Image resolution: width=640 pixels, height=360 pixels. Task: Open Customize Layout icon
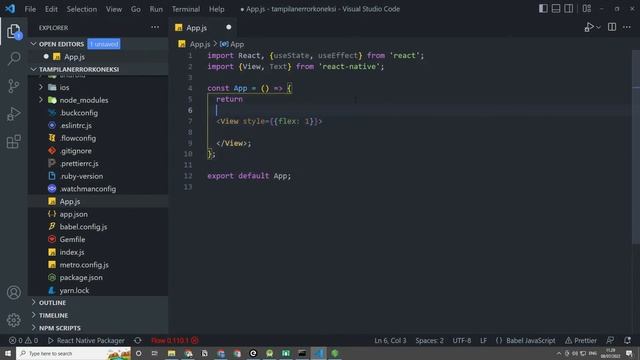587,9
